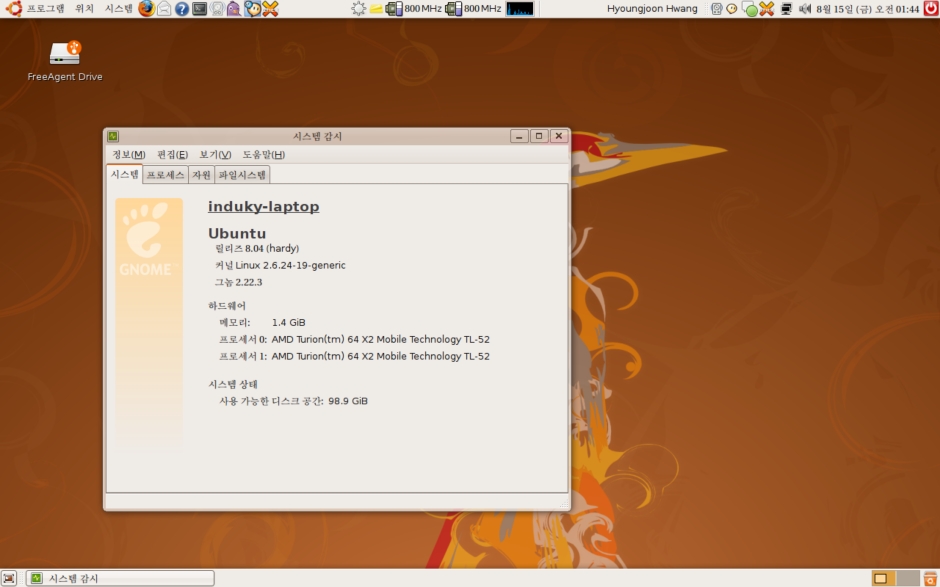Click the red power quit button

pyautogui.click(x=931, y=8)
